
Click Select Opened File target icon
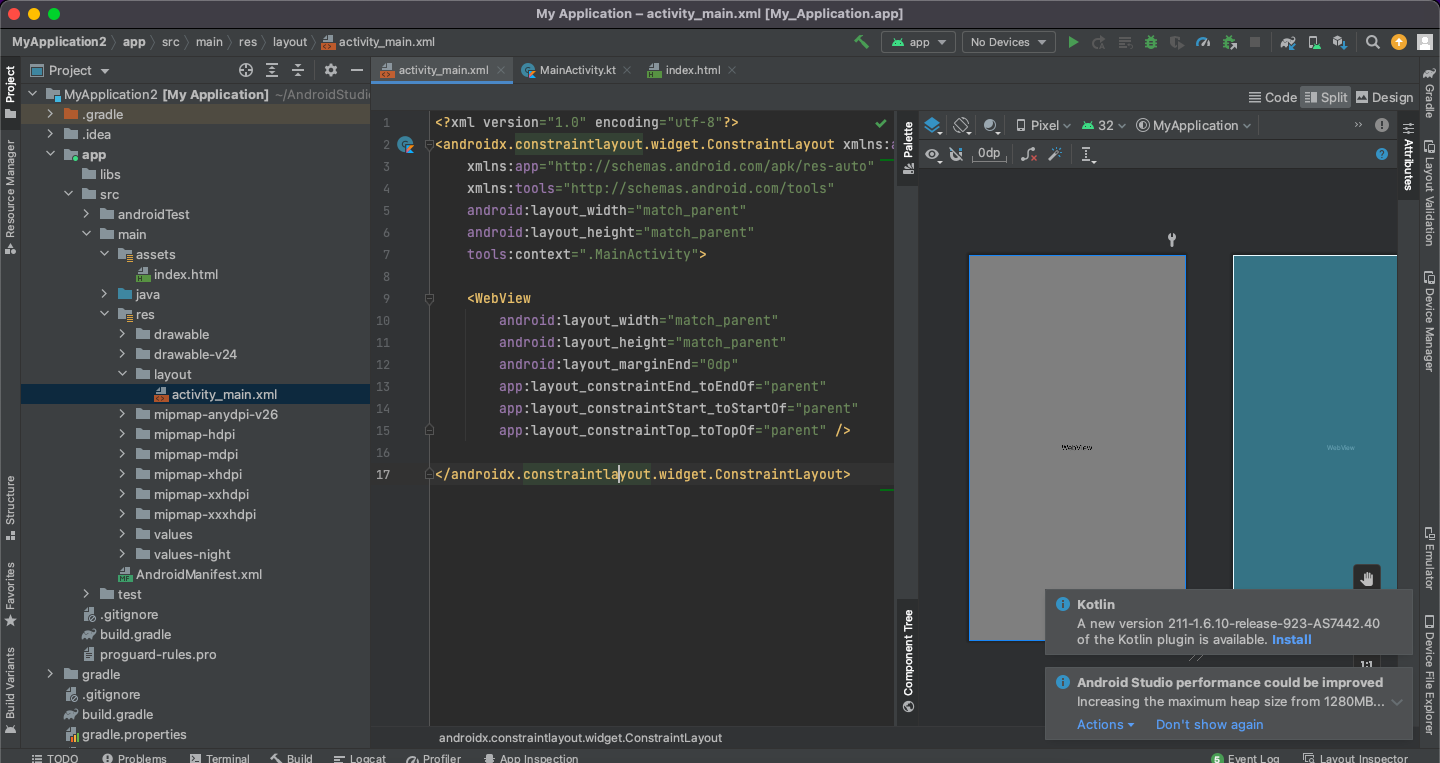246,70
